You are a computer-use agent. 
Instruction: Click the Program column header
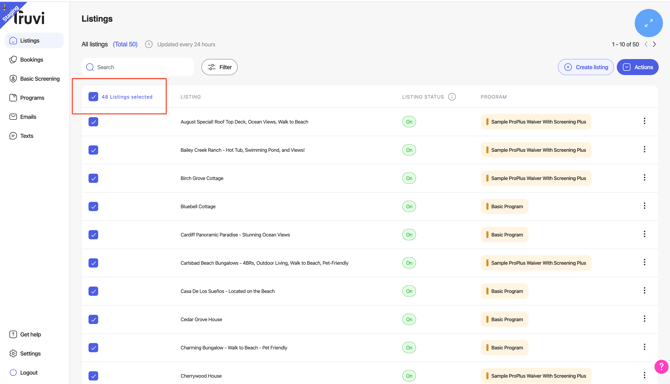[x=494, y=97]
